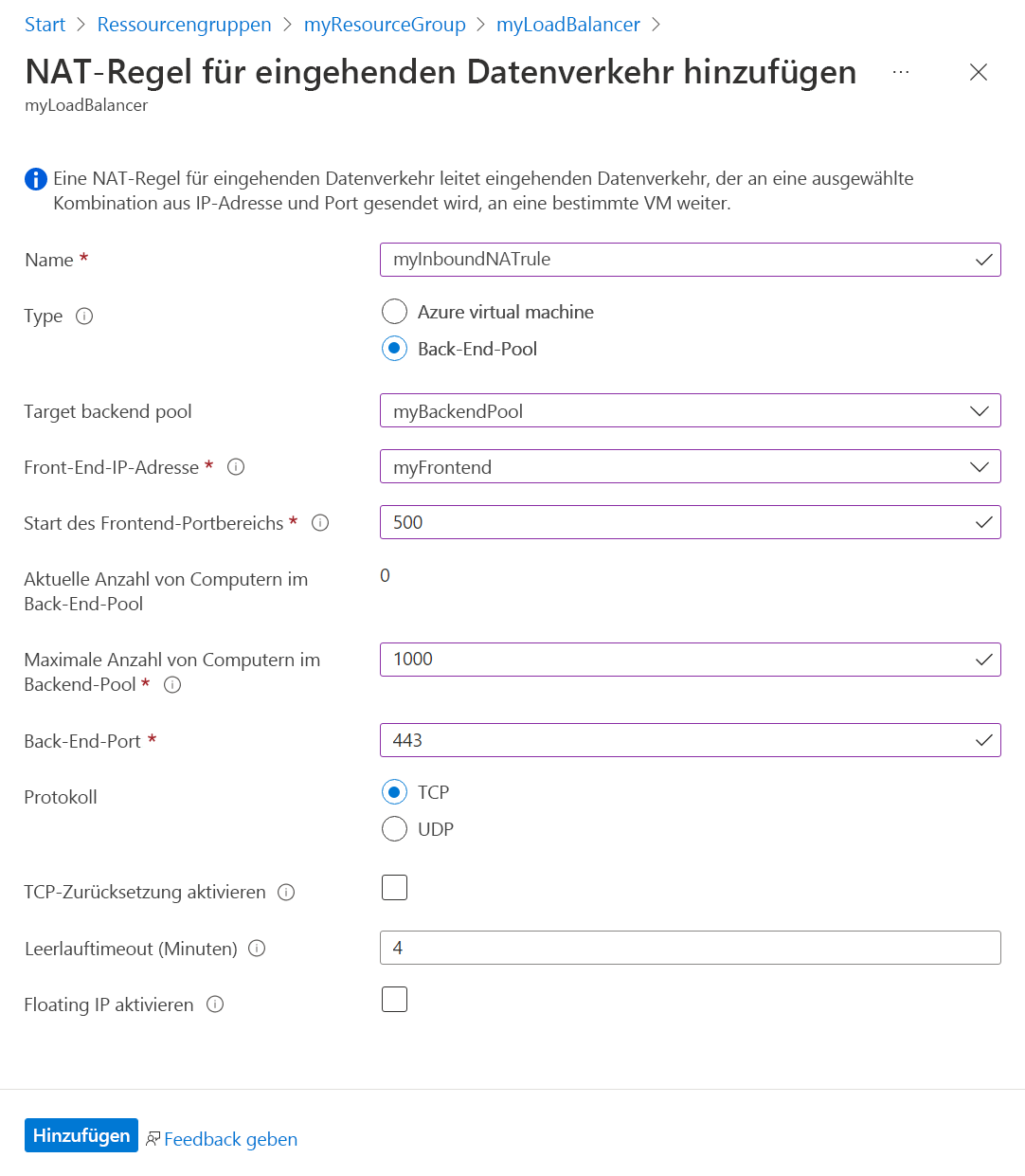Viewport: 1025px width, 1176px height.
Task: Click the Maximale Anzahl von Computern info icon
Action: click(171, 684)
